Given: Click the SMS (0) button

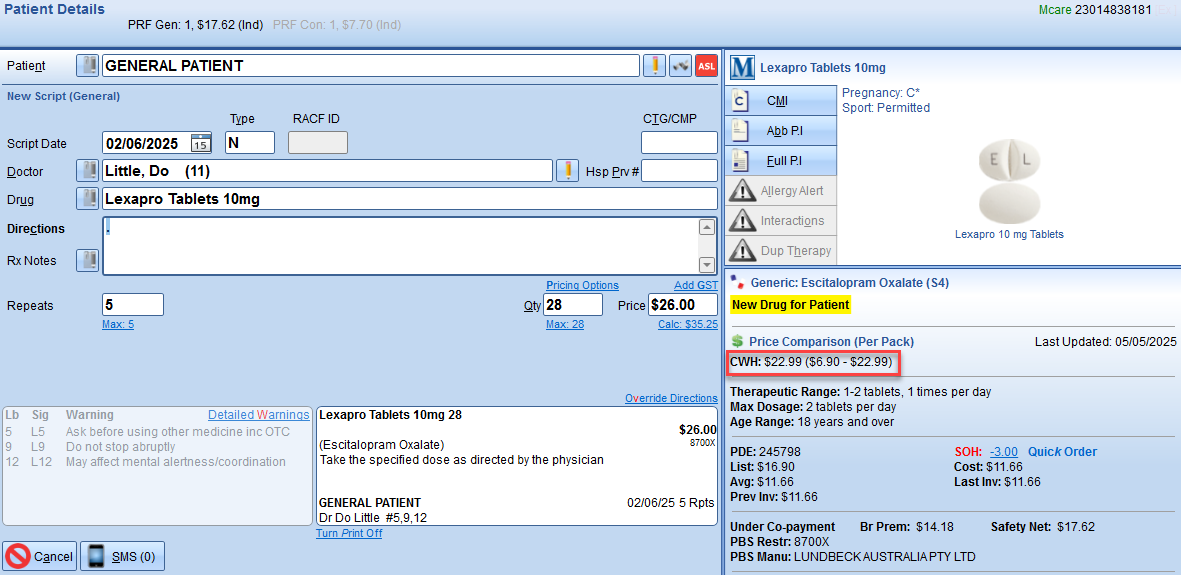Looking at the screenshot, I should tap(122, 557).
